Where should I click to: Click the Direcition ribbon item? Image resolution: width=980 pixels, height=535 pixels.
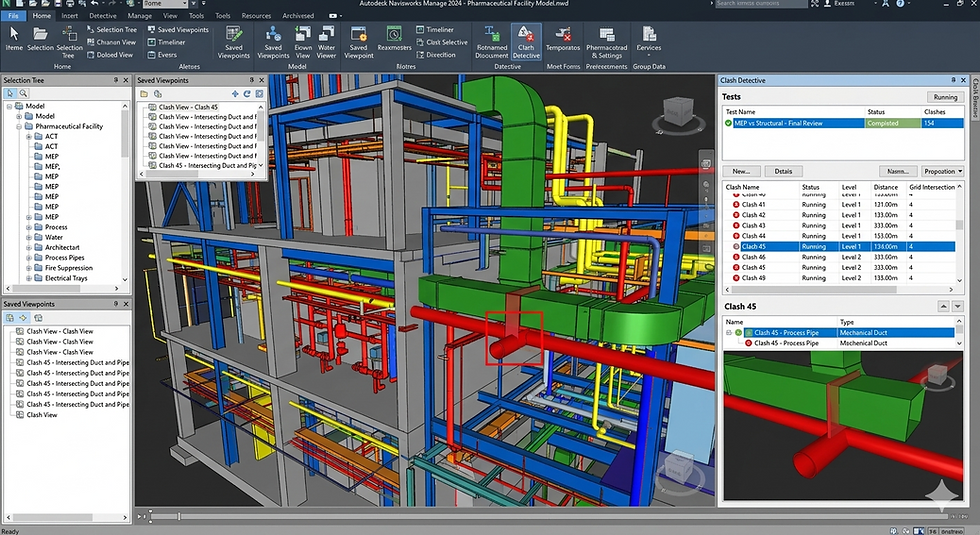[436, 54]
